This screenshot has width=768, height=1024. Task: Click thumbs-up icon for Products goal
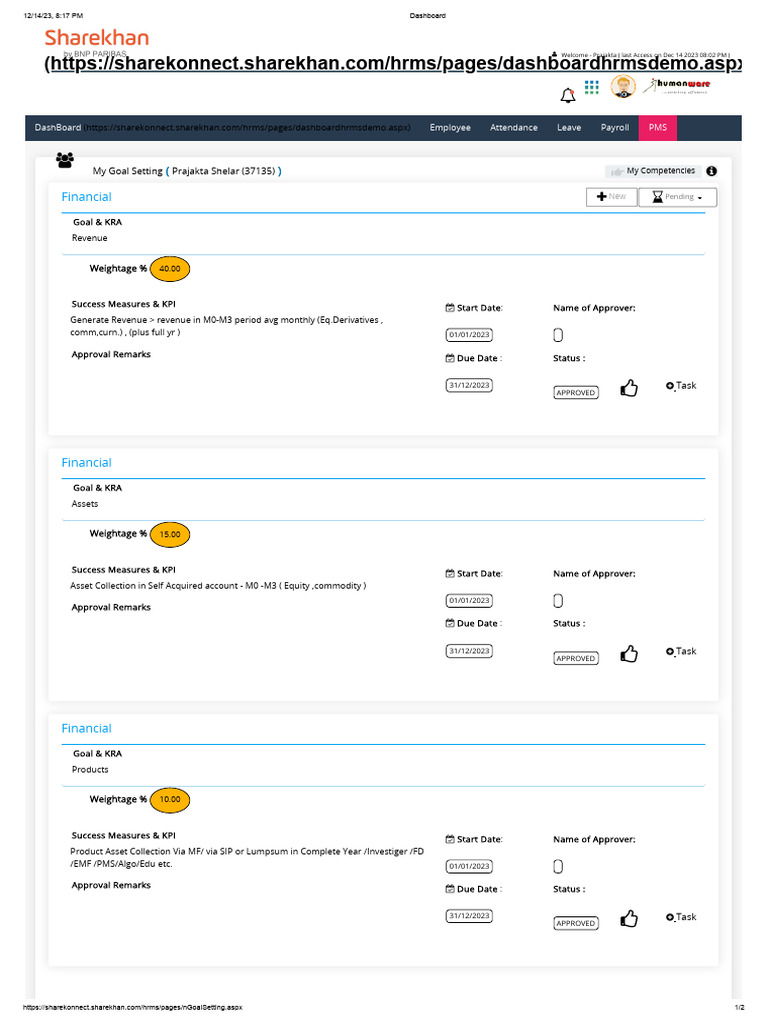coord(629,919)
